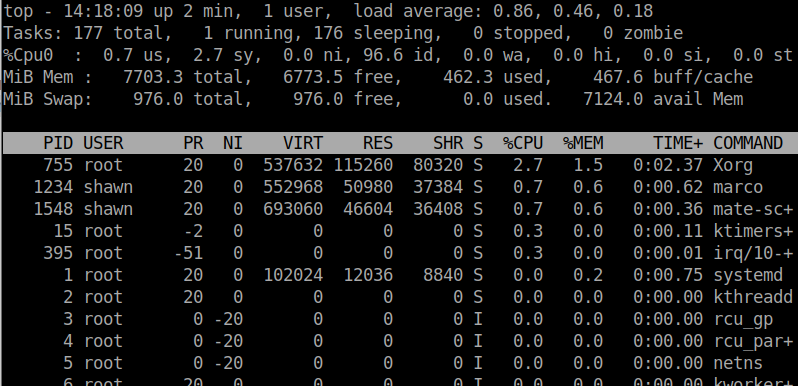Select the systemd process command
The height and width of the screenshot is (386, 798).
748,274
